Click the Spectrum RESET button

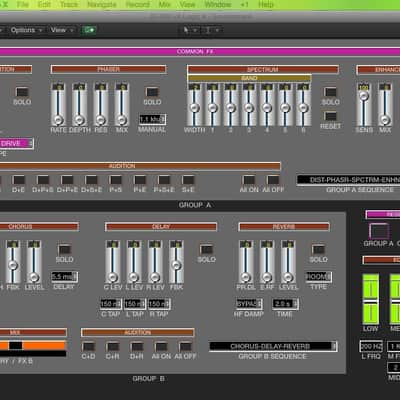pos(330,116)
